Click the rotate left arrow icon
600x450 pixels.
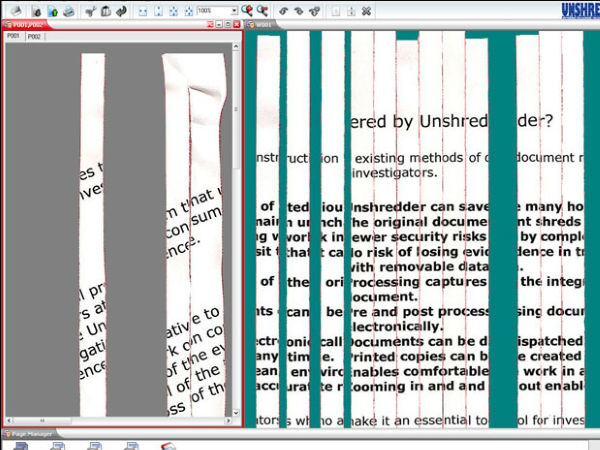[284, 10]
